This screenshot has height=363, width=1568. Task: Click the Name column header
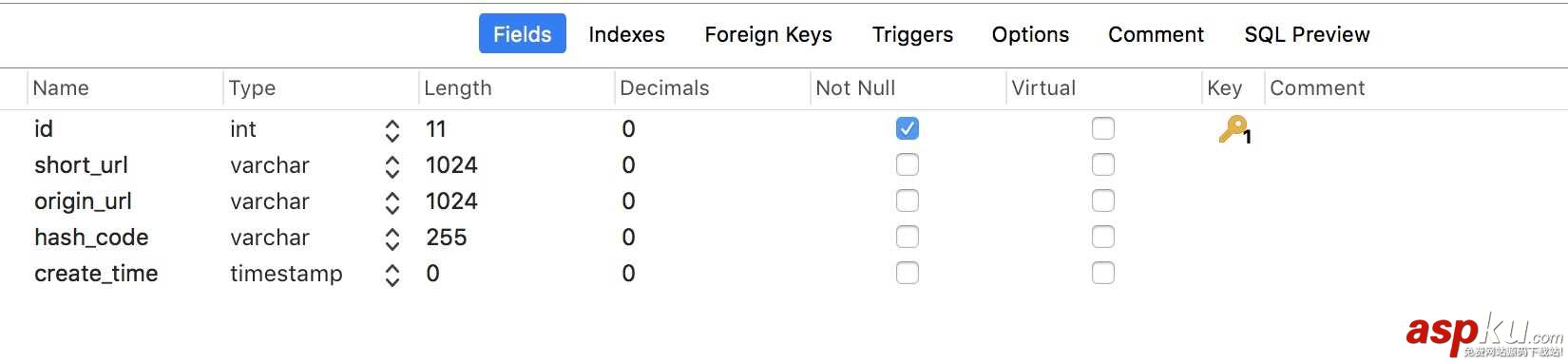click(x=61, y=87)
